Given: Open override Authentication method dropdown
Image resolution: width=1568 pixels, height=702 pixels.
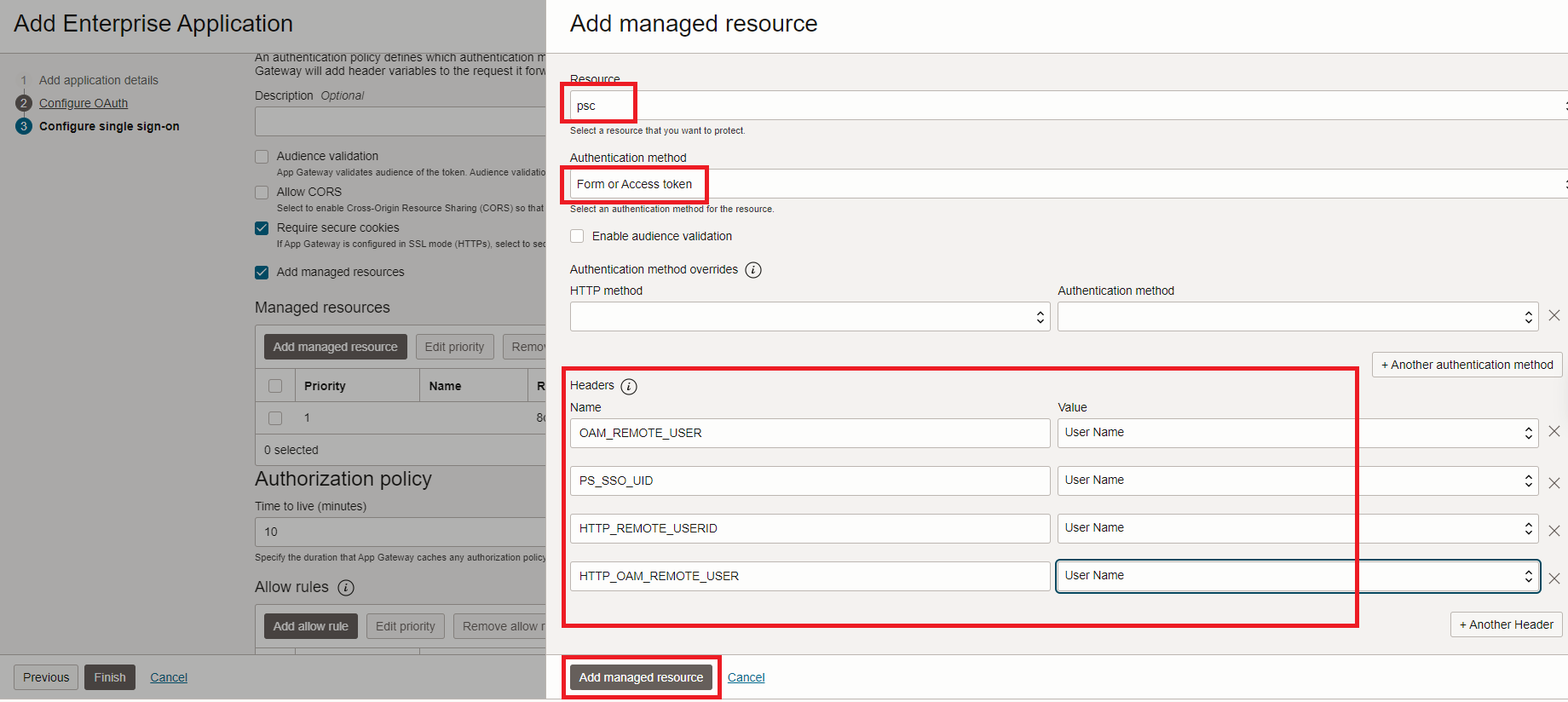Looking at the screenshot, I should click(x=1298, y=317).
